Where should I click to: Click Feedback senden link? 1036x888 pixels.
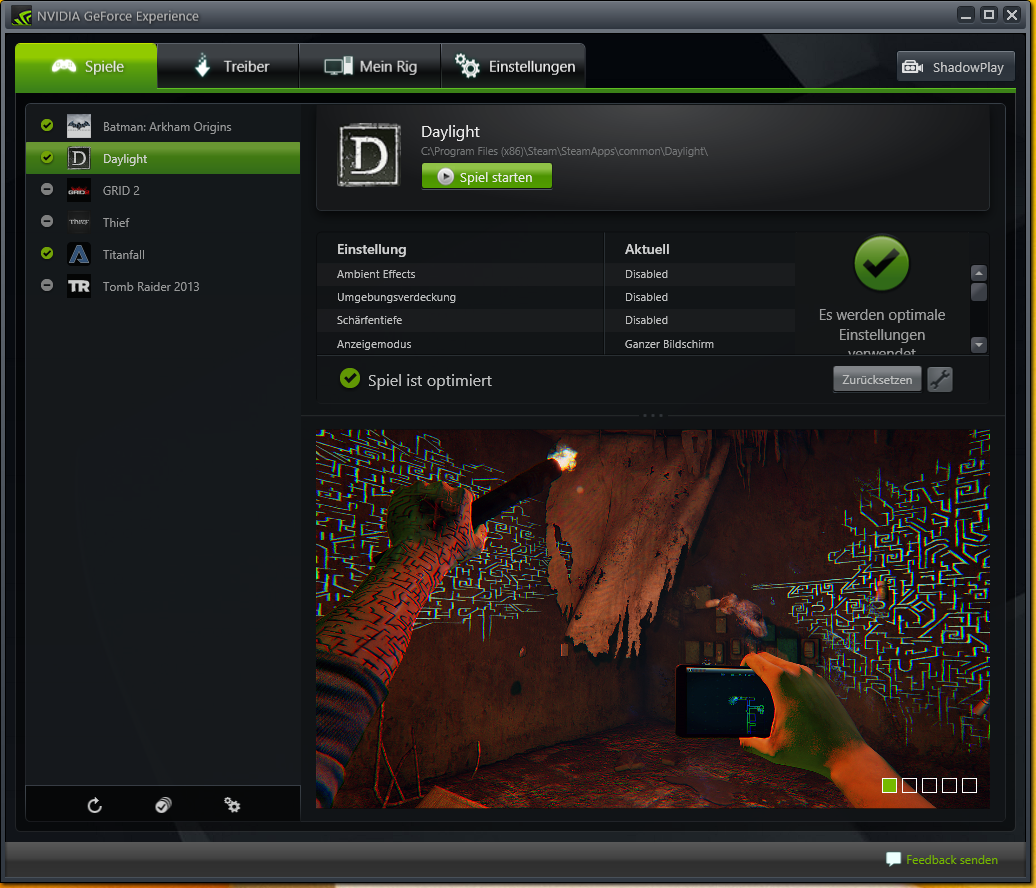point(951,860)
